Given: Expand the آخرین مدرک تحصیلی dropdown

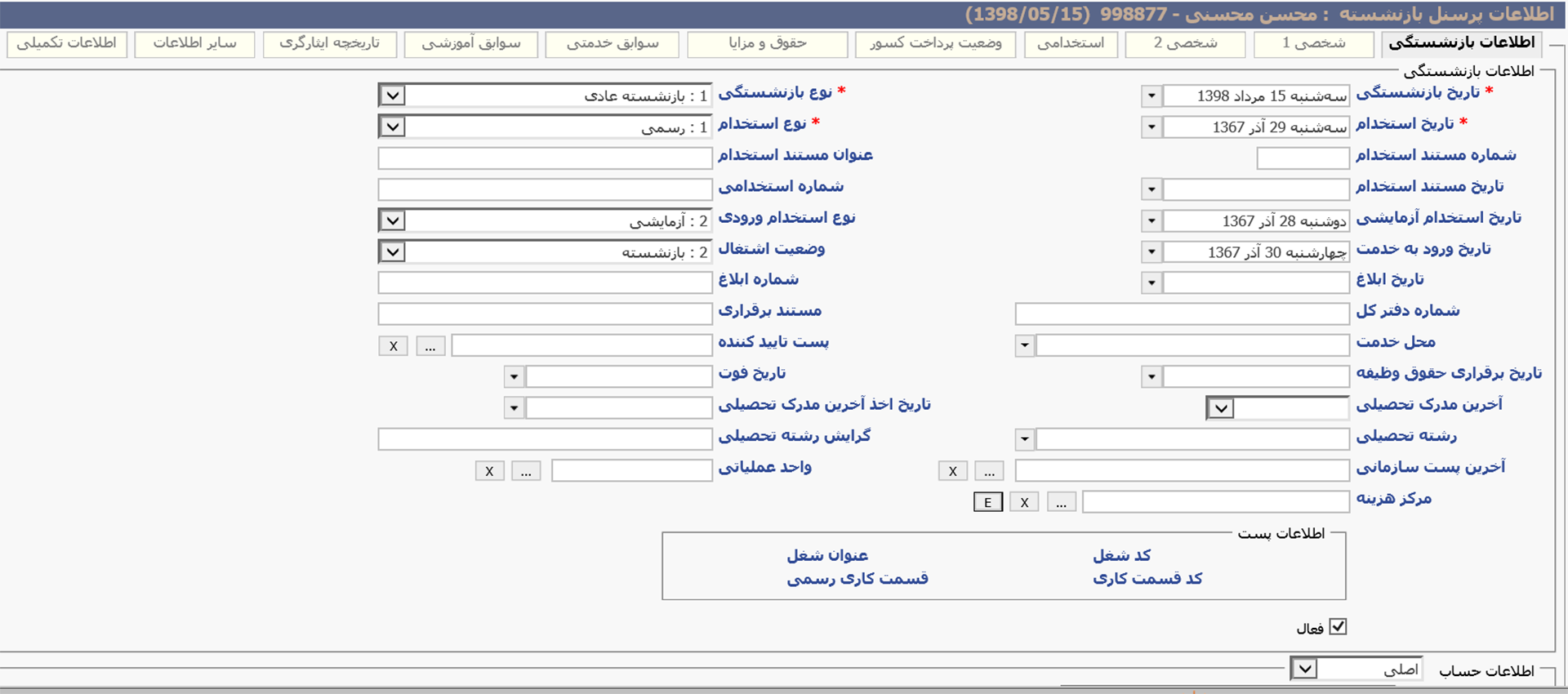Looking at the screenshot, I should tap(1221, 408).
